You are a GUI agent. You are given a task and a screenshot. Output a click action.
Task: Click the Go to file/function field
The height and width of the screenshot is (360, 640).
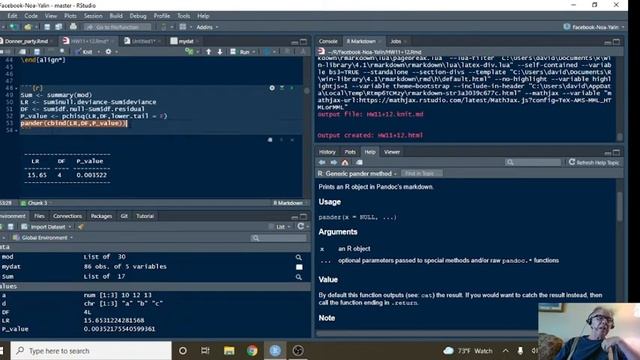pyautogui.click(x=118, y=27)
